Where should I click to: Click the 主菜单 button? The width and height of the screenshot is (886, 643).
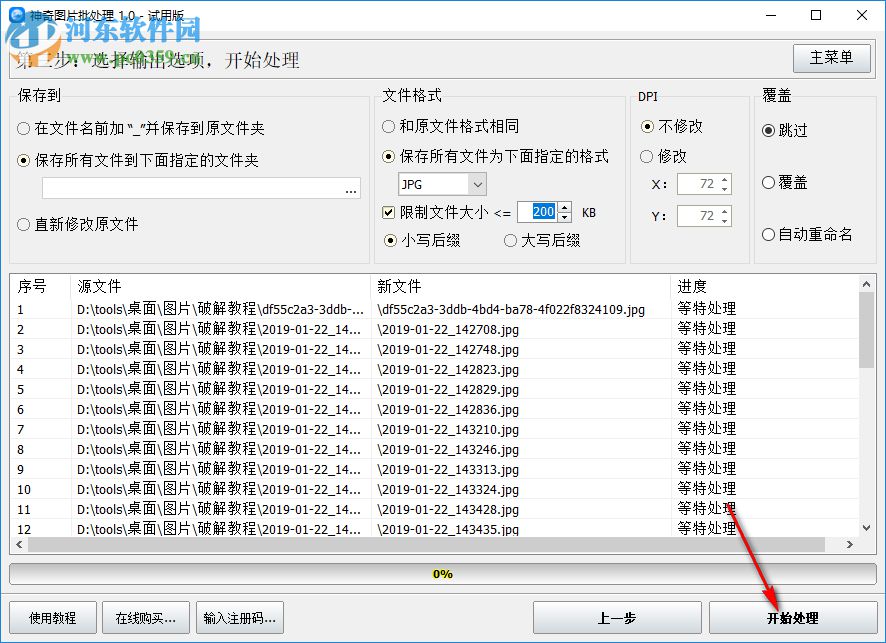[831, 58]
